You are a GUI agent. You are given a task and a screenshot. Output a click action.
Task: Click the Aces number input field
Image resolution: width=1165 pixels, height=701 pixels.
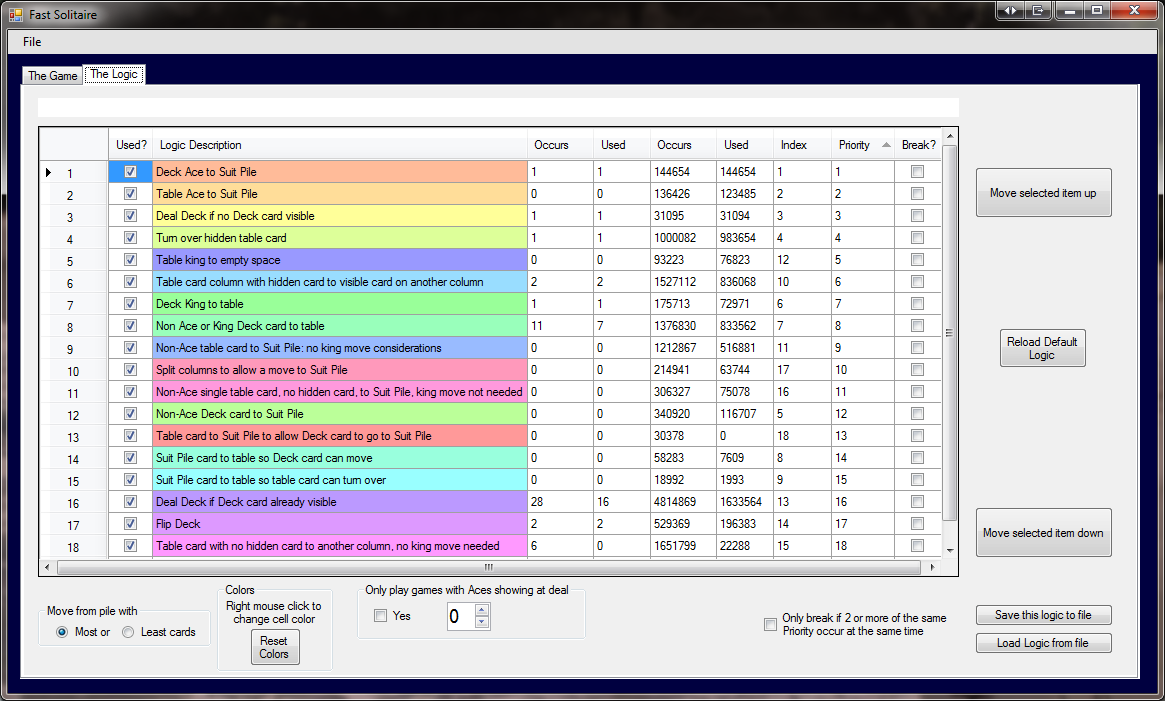[x=461, y=616]
